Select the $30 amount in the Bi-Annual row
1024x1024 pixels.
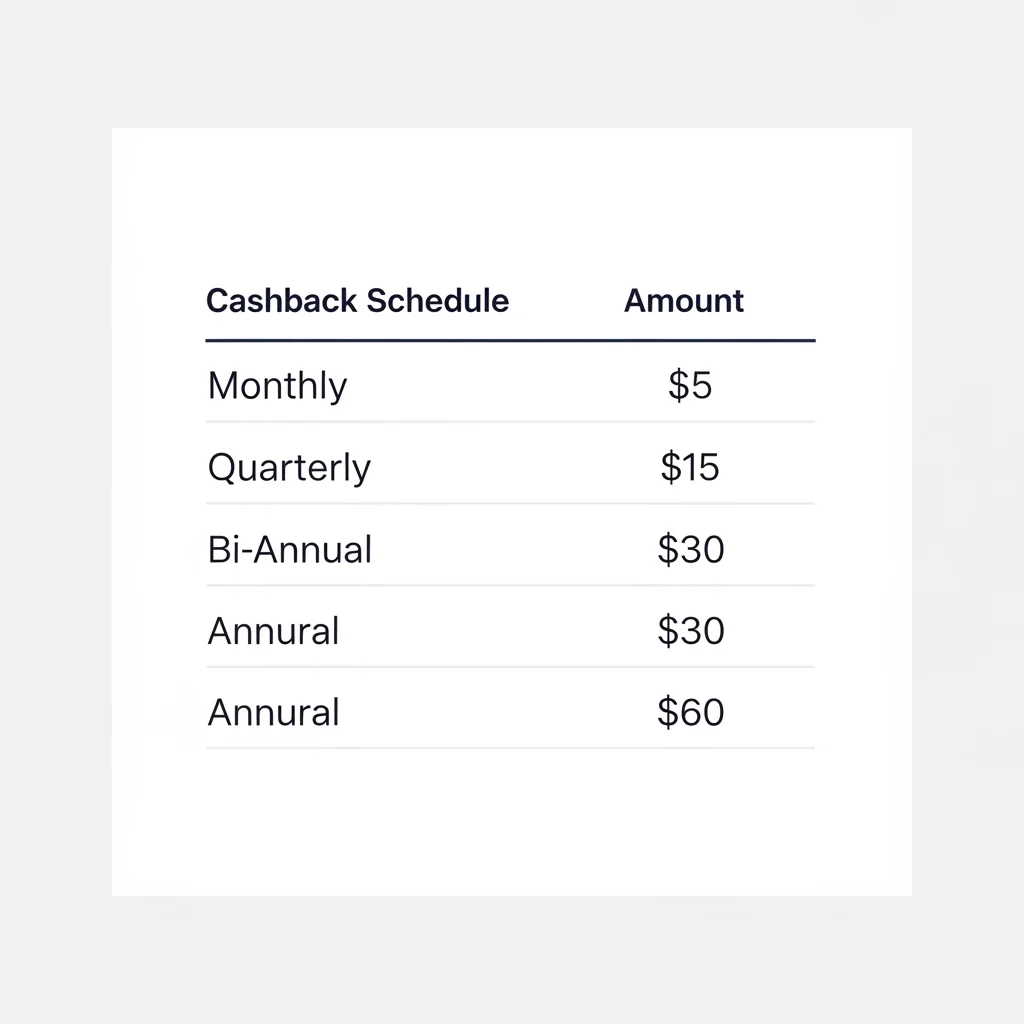tap(691, 549)
